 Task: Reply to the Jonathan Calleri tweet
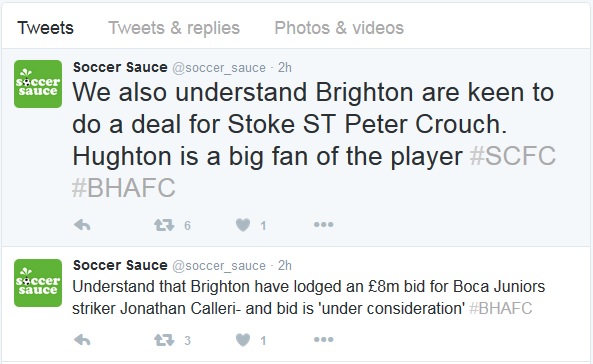82,340
